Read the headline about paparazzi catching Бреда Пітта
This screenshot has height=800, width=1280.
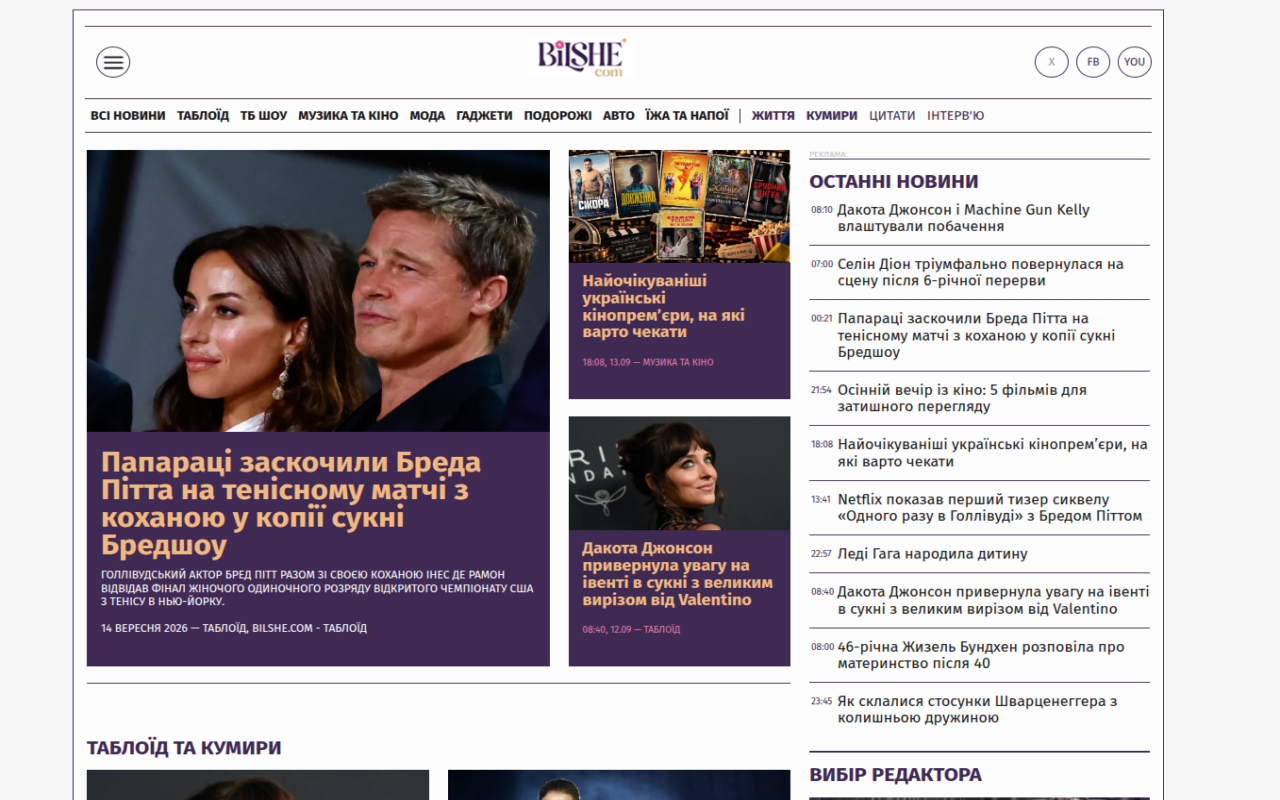tap(291, 504)
